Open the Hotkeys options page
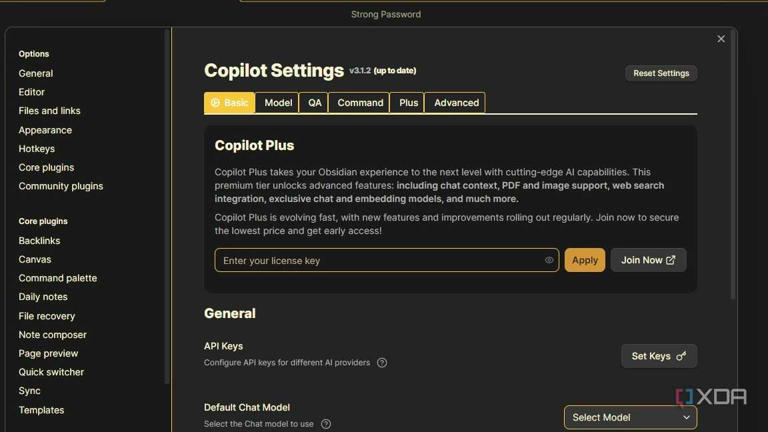The image size is (768, 432). tap(37, 149)
